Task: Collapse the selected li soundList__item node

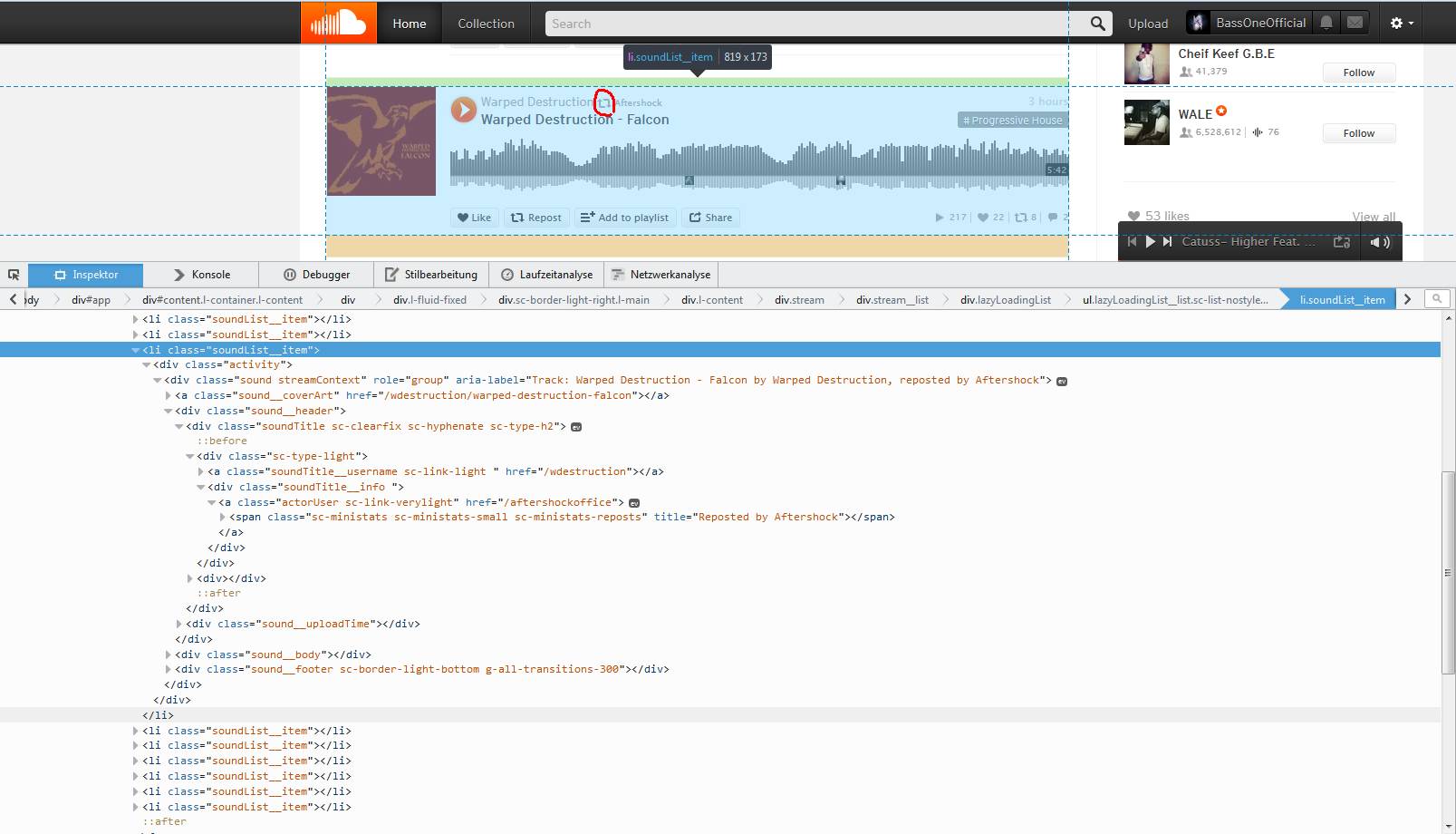Action: [x=136, y=350]
